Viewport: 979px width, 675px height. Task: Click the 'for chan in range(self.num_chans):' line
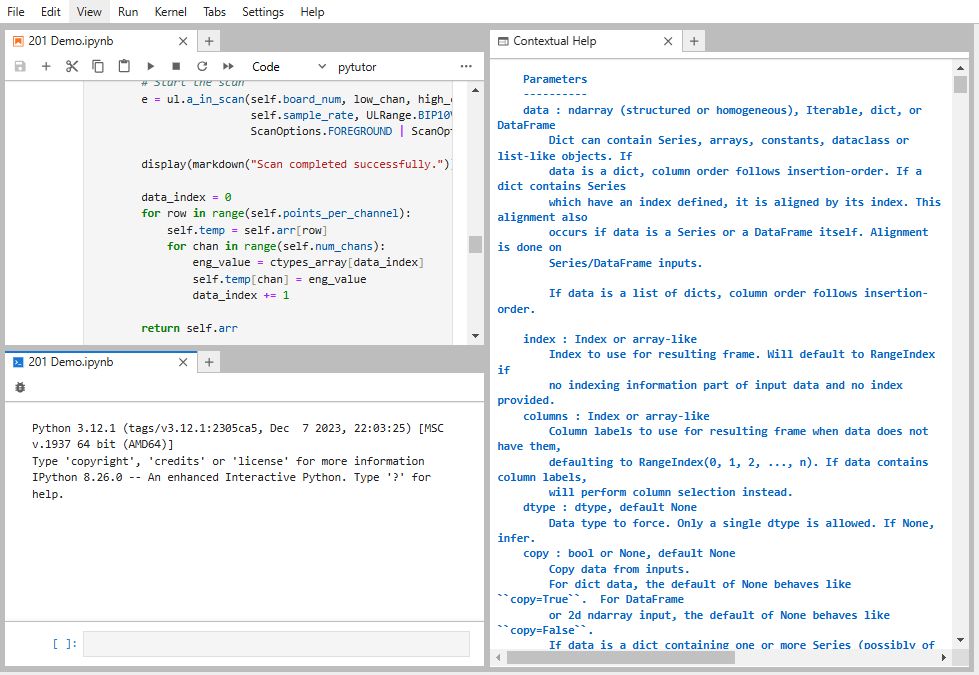[x=276, y=246]
